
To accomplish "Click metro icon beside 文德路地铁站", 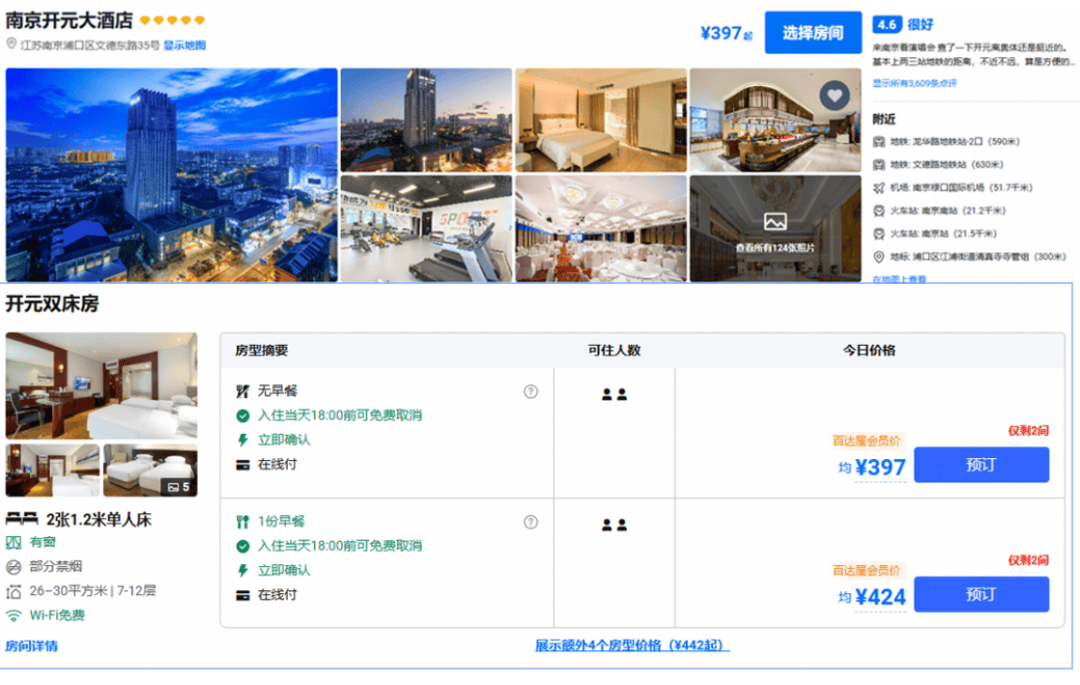I will 879,165.
